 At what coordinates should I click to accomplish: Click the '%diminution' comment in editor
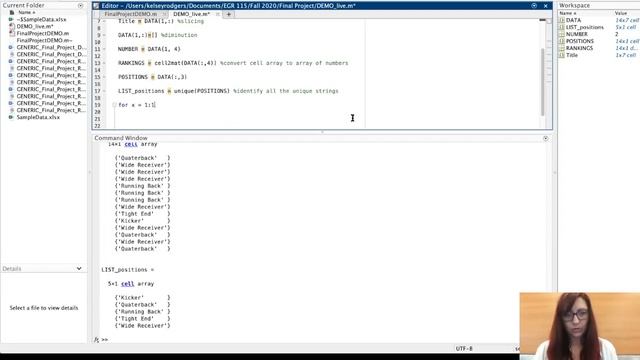coord(179,35)
